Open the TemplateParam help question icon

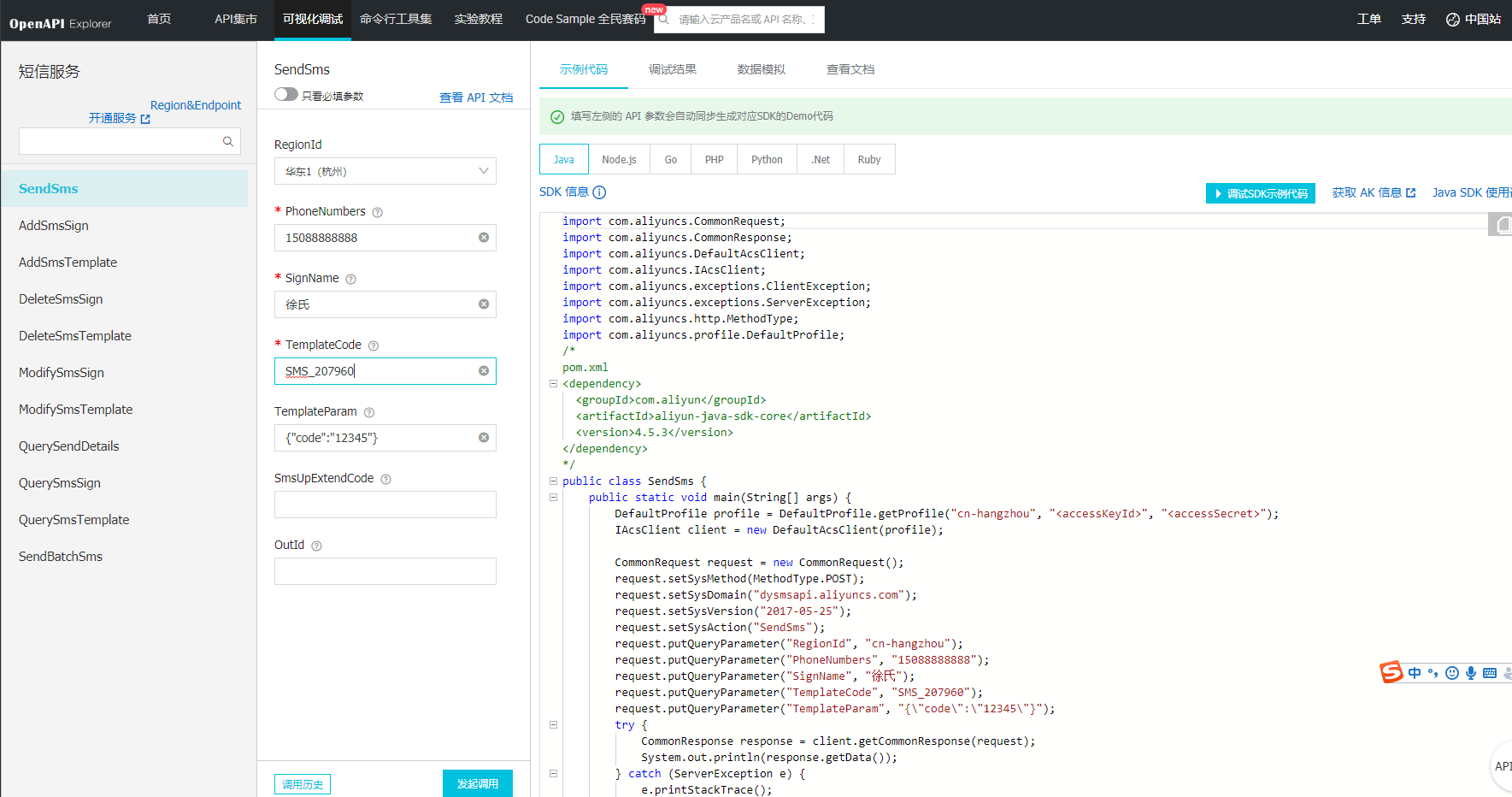(x=368, y=412)
